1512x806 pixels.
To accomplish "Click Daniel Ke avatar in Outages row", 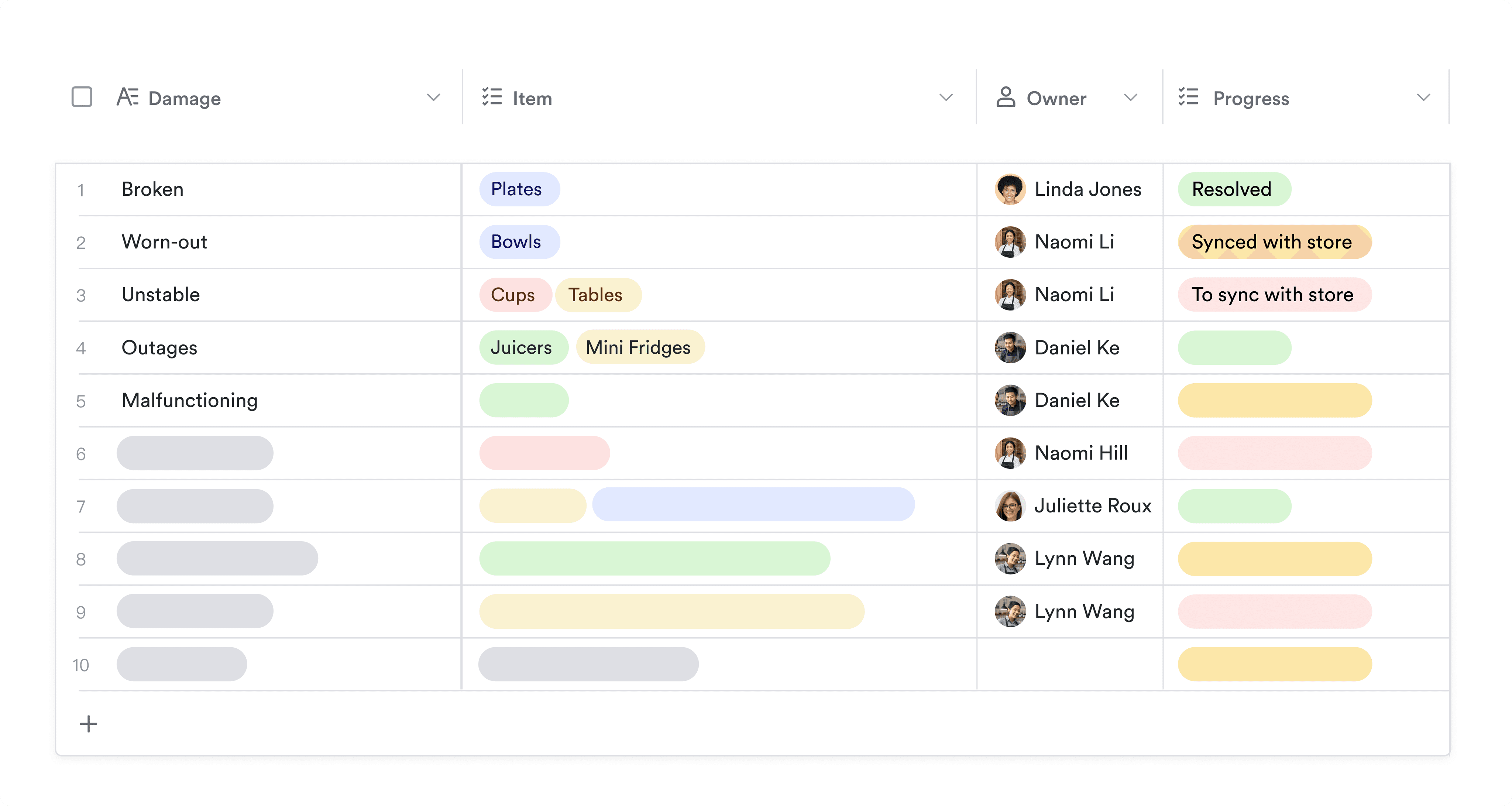I will pos(1010,347).
